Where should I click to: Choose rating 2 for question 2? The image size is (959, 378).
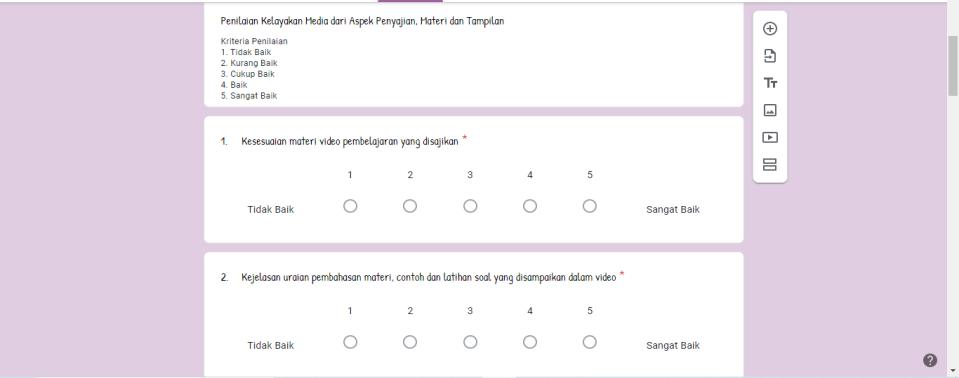coord(410,342)
